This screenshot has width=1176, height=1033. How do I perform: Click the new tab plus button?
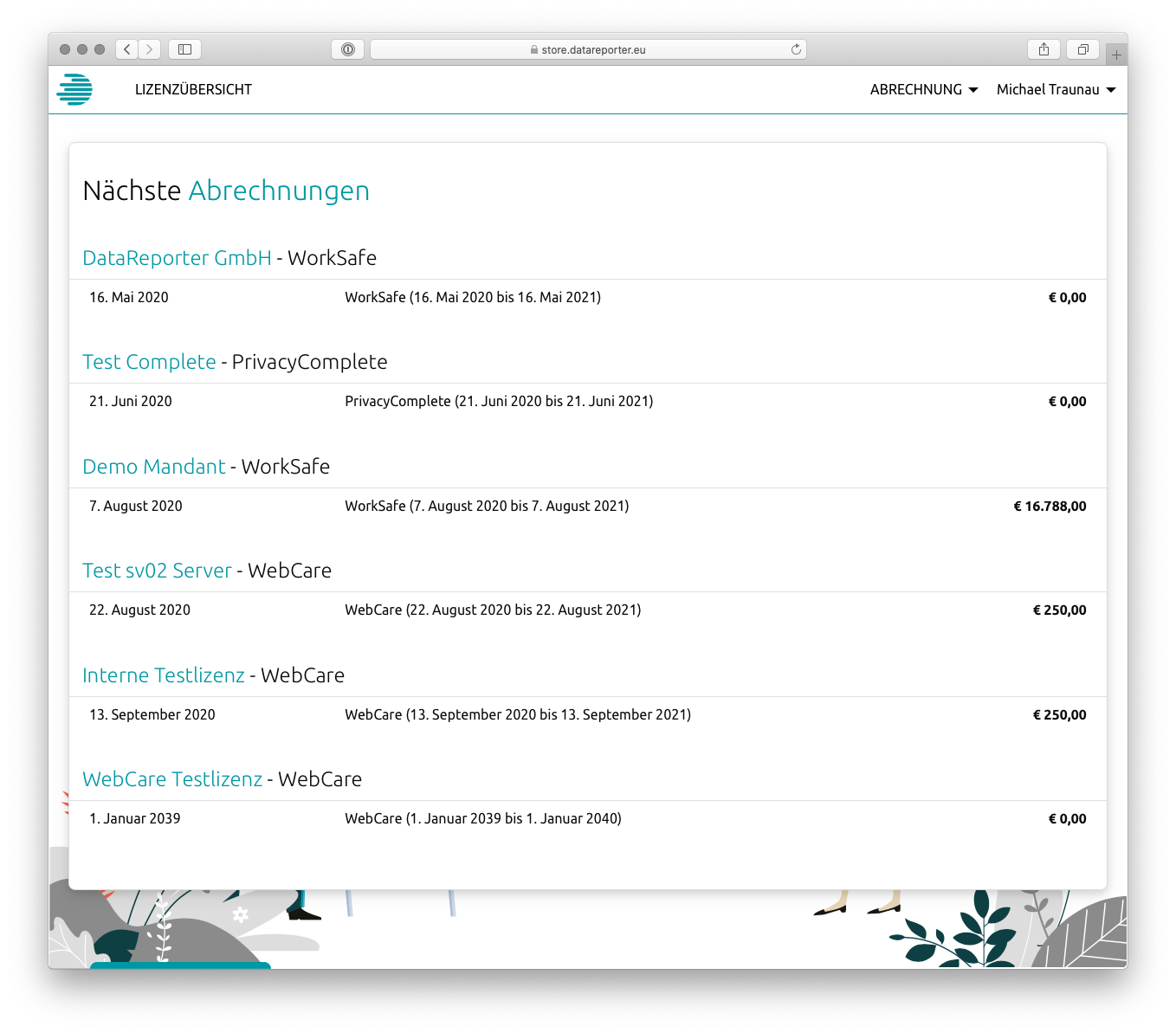1116,53
